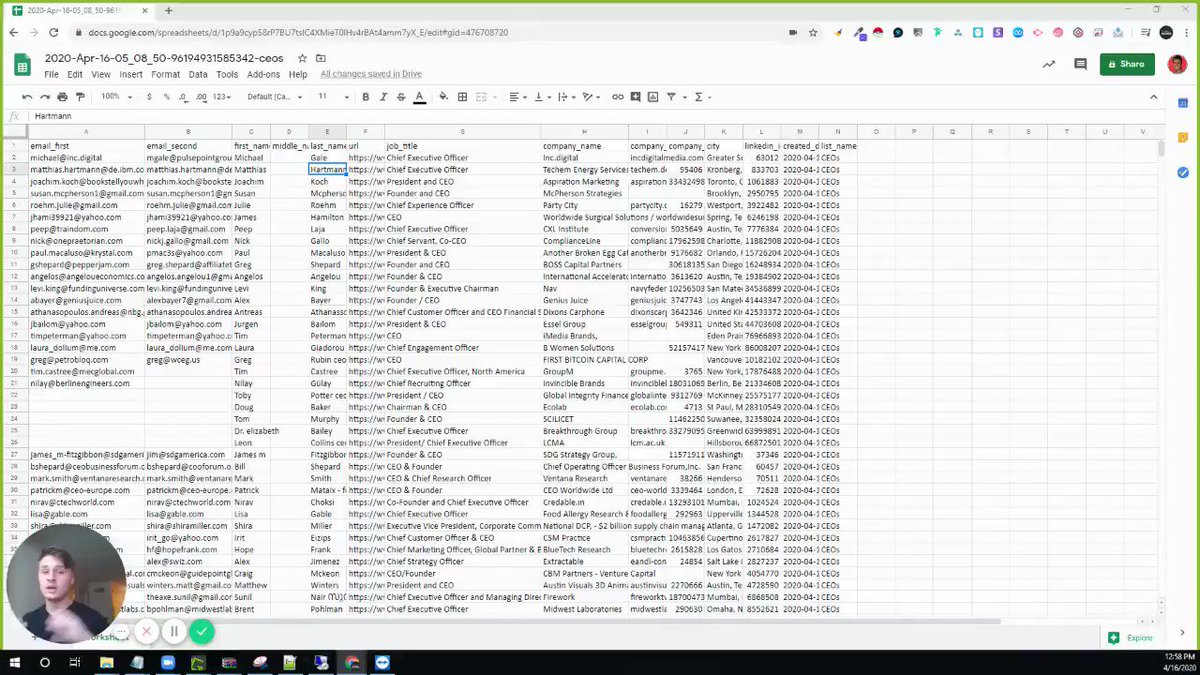This screenshot has height=675, width=1200.
Task: Open the Keep side panel icon
Action: tap(1183, 138)
